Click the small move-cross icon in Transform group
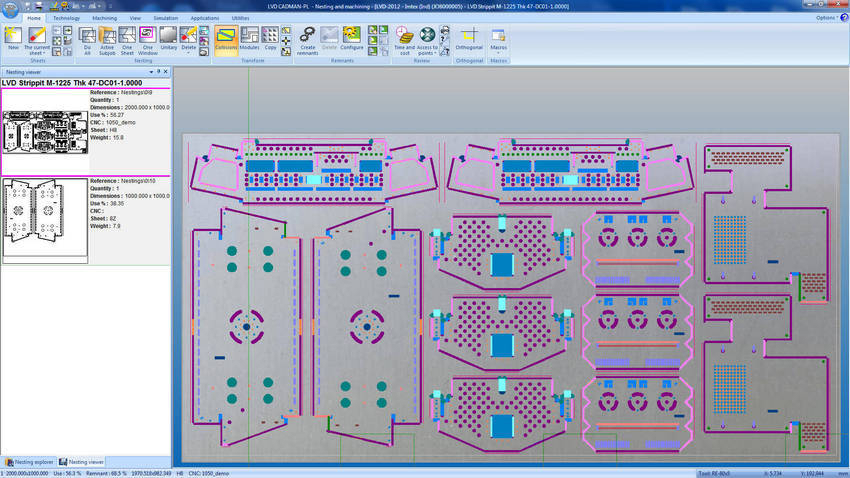 click(x=286, y=41)
